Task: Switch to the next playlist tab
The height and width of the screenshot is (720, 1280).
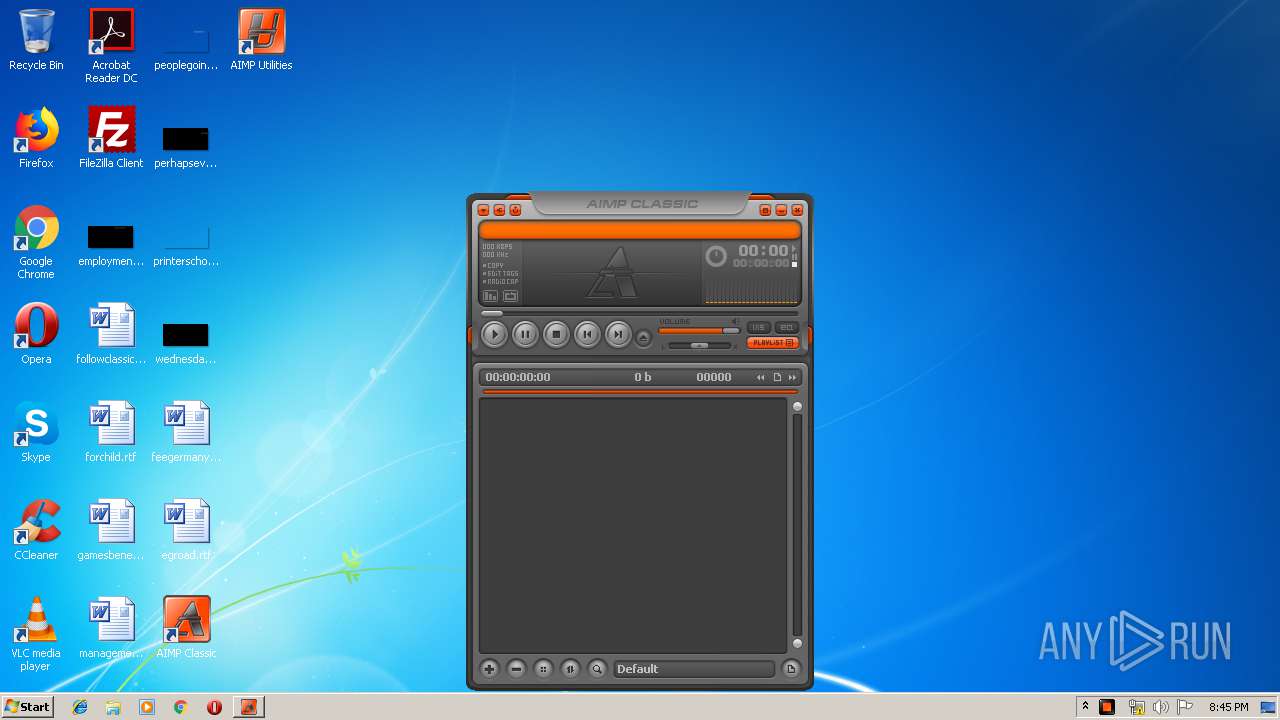Action: 793,377
